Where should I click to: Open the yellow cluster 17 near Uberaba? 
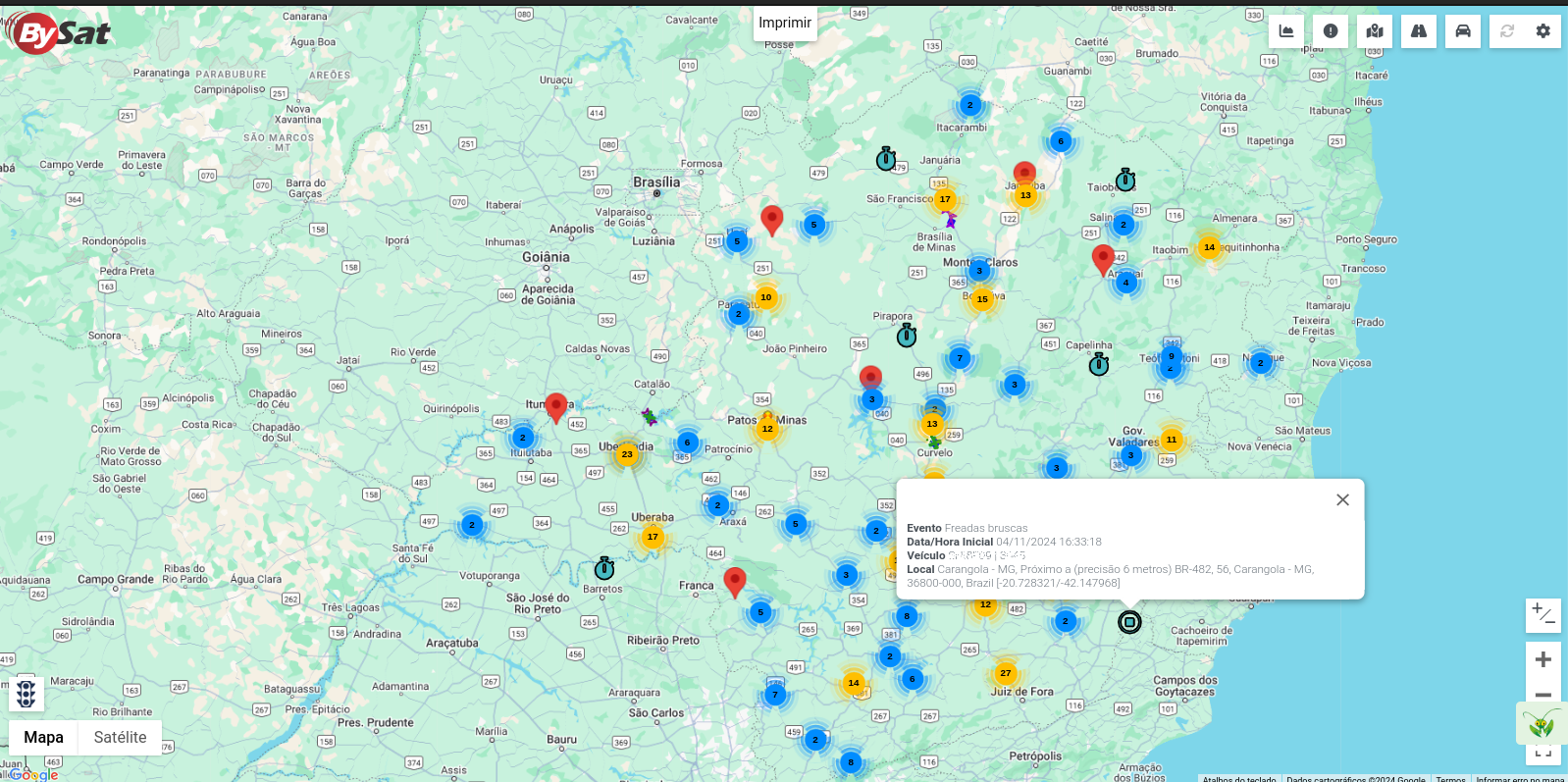click(x=653, y=537)
